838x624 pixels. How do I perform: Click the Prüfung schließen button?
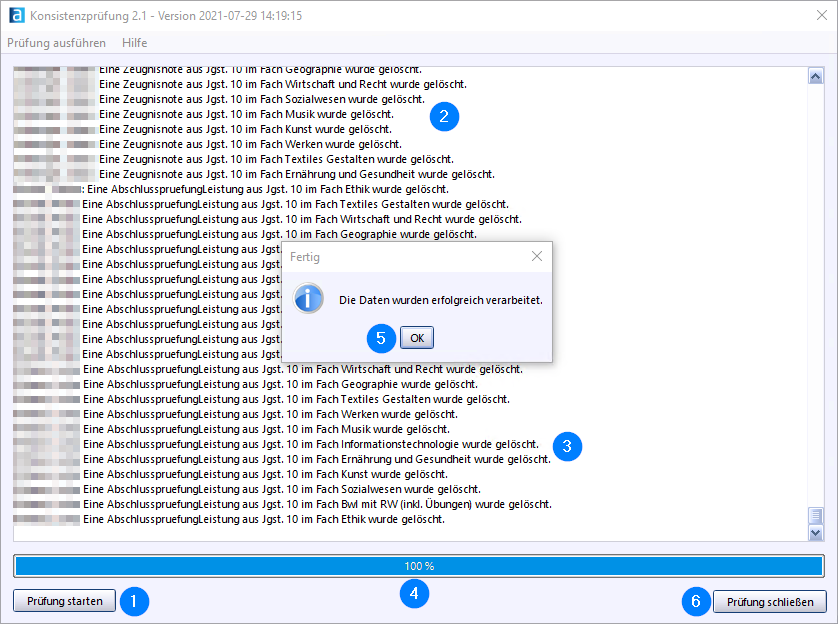(x=770, y=602)
